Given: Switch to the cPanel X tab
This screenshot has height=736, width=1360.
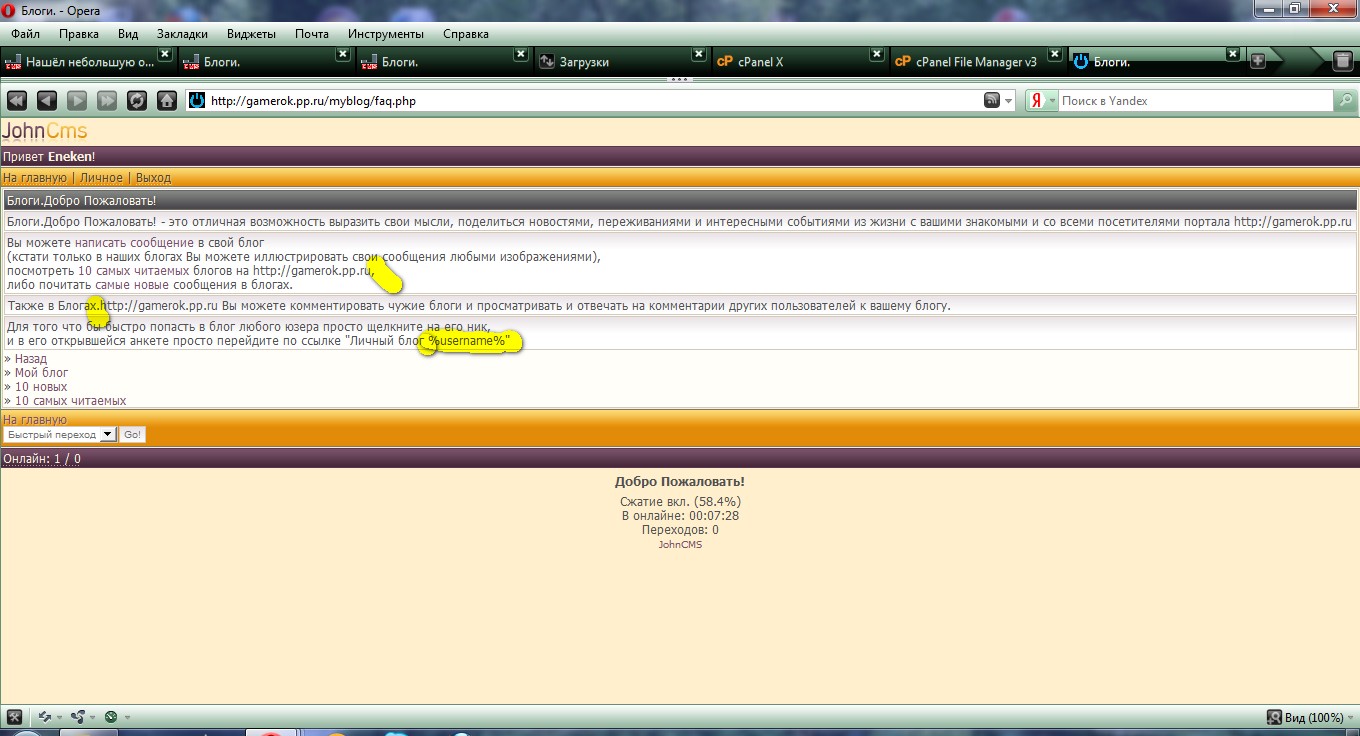Looking at the screenshot, I should (x=800, y=62).
